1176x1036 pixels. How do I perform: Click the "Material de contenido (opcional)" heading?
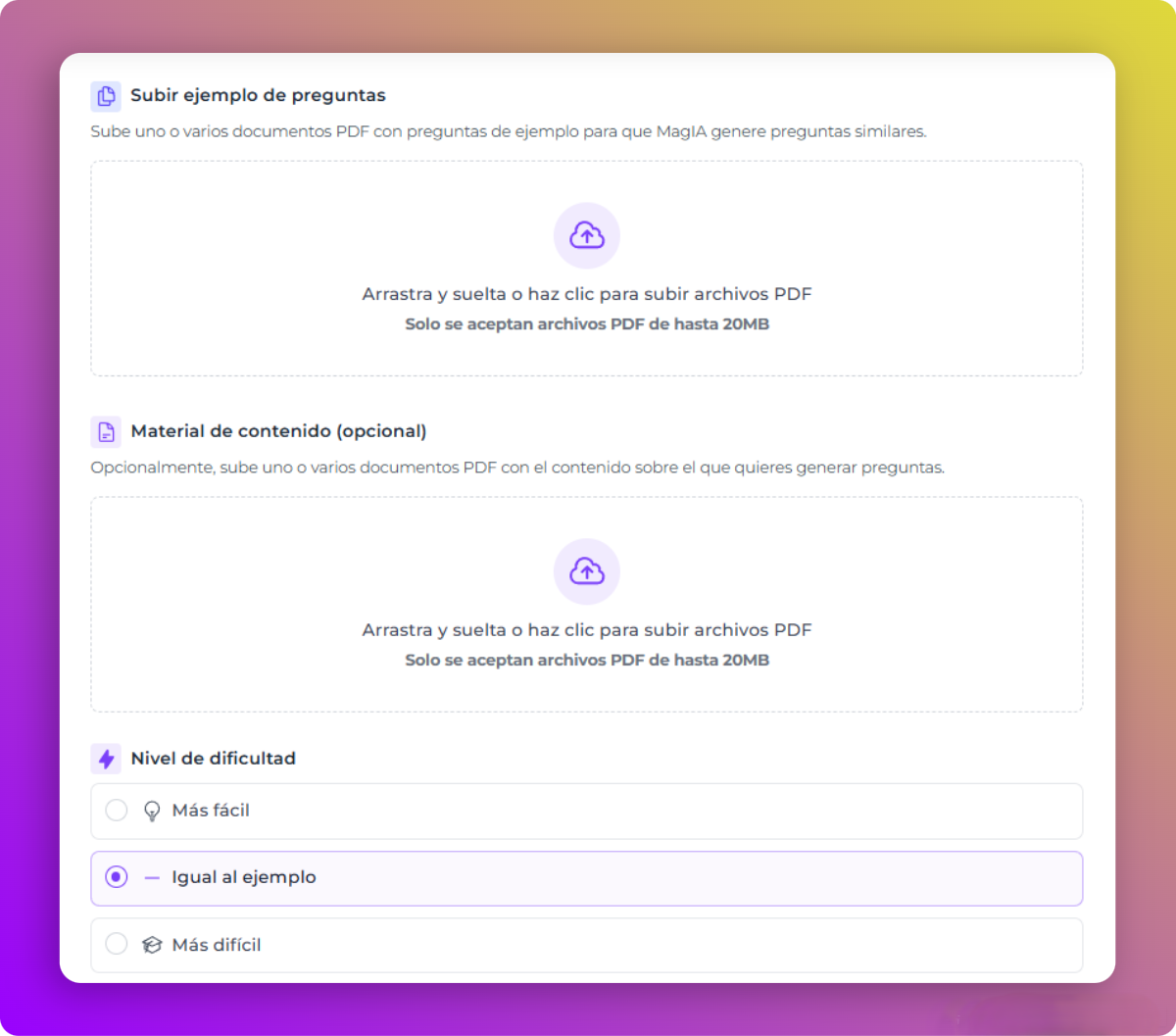coord(278,431)
